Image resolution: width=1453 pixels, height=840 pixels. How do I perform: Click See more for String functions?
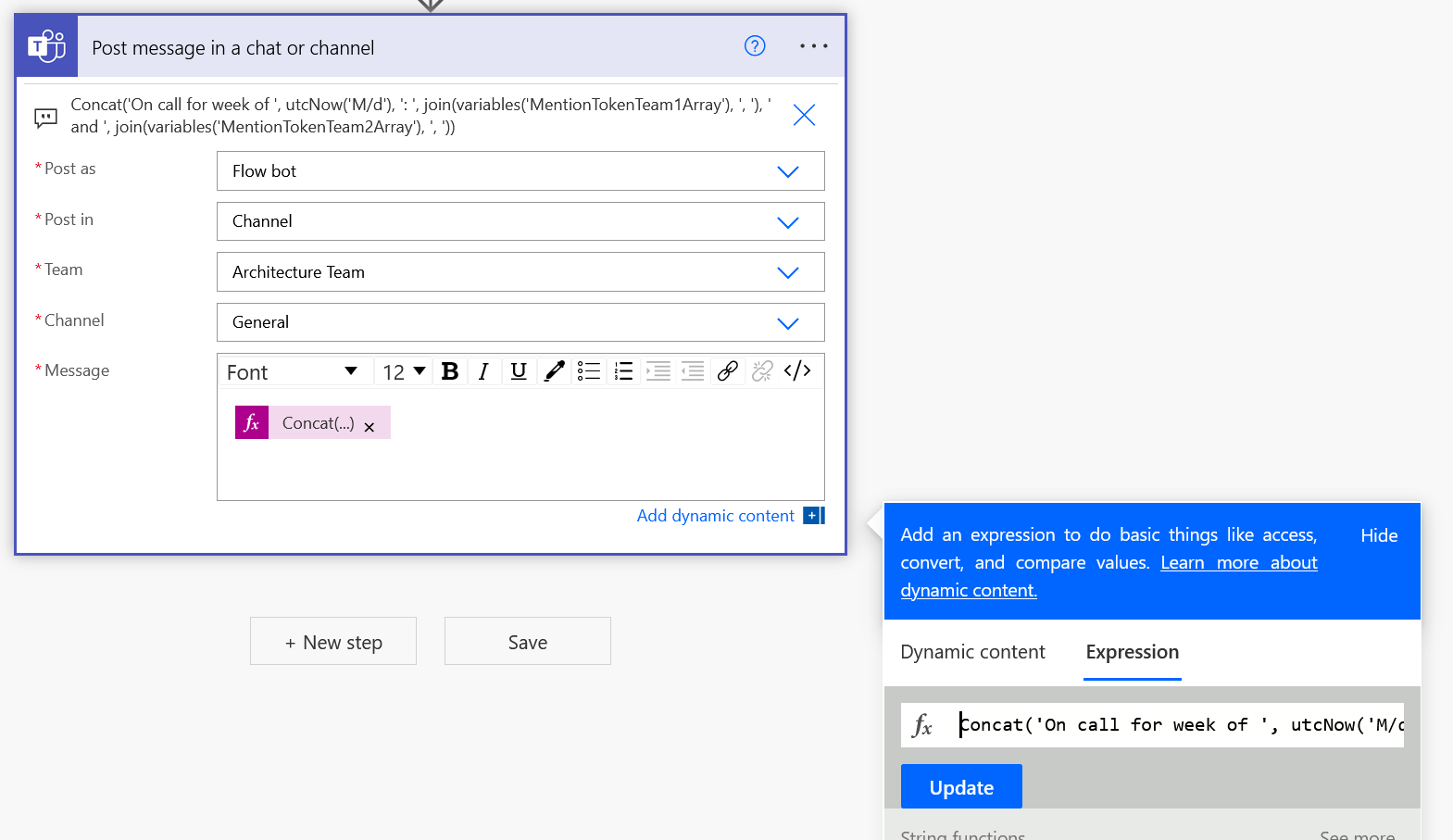coord(1357,835)
